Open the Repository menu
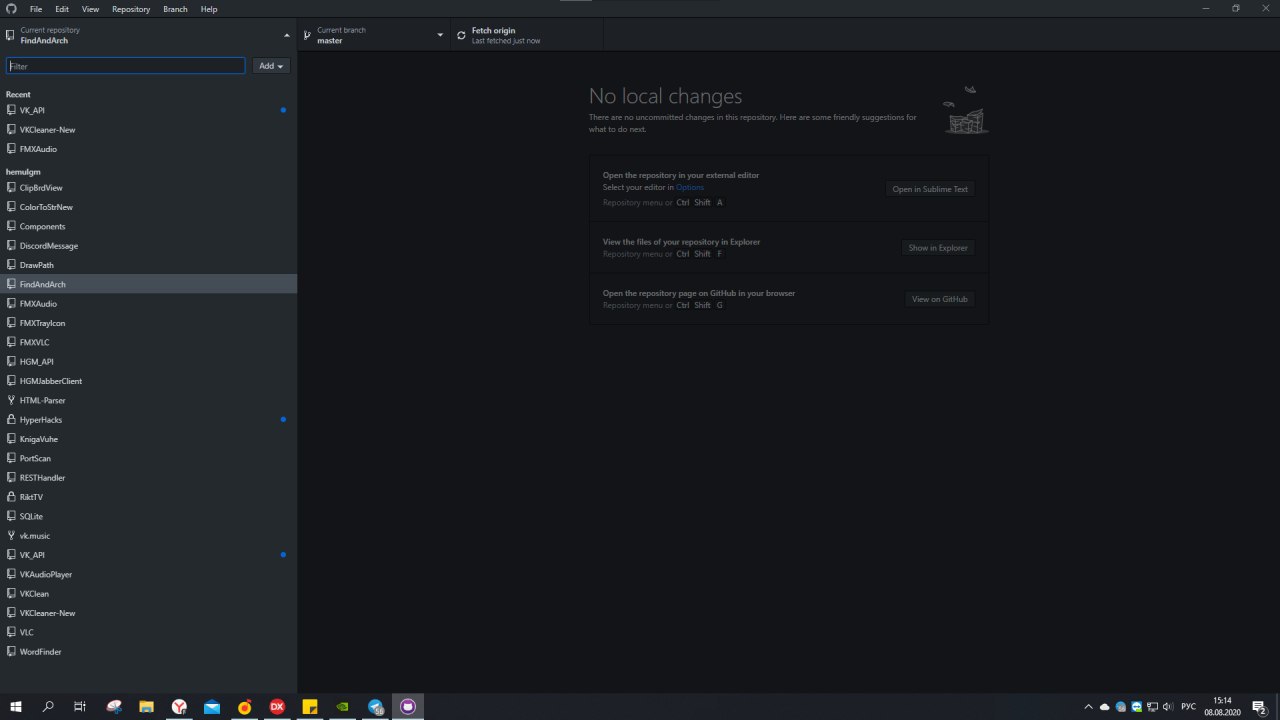This screenshot has height=720, width=1280. (x=131, y=9)
